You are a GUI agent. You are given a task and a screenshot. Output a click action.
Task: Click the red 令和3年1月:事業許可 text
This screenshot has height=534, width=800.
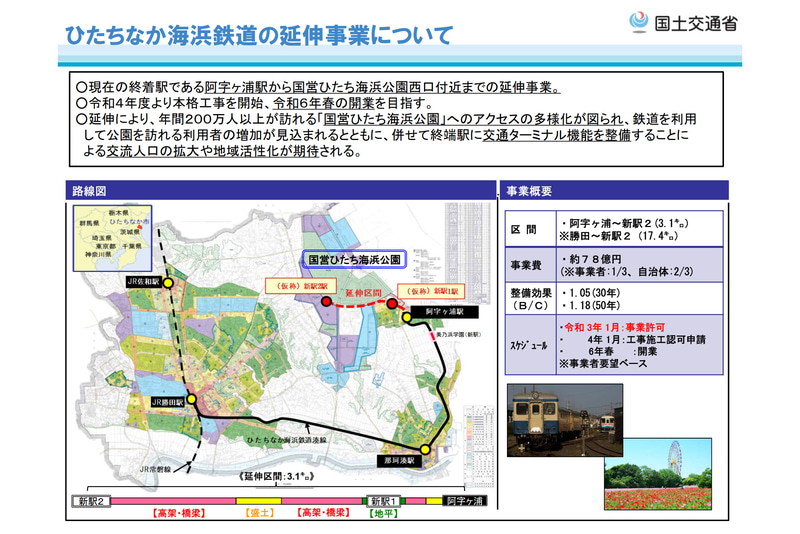pyautogui.click(x=612, y=327)
